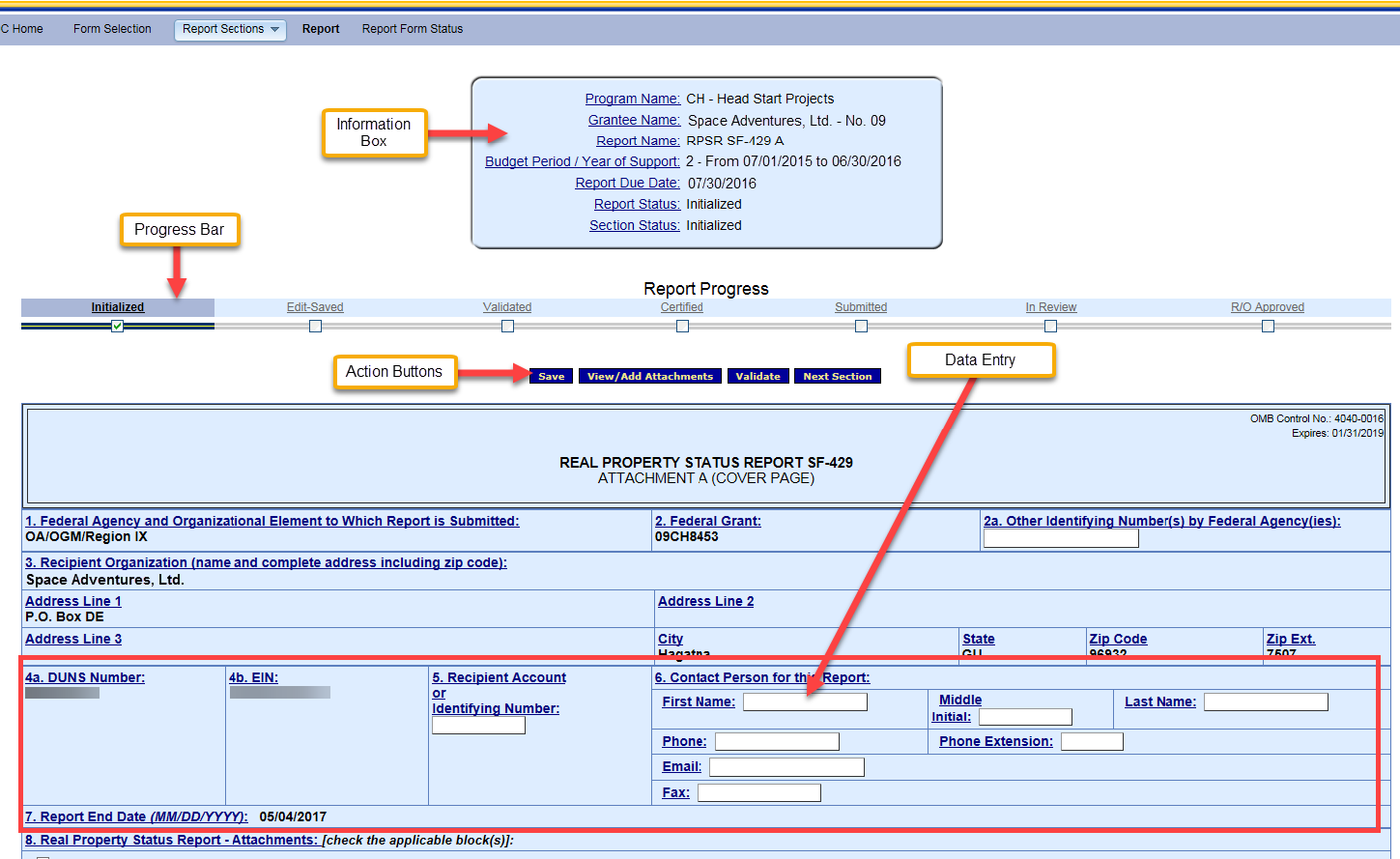
Task: Open the Report Sections dropdown
Action: click(x=230, y=29)
